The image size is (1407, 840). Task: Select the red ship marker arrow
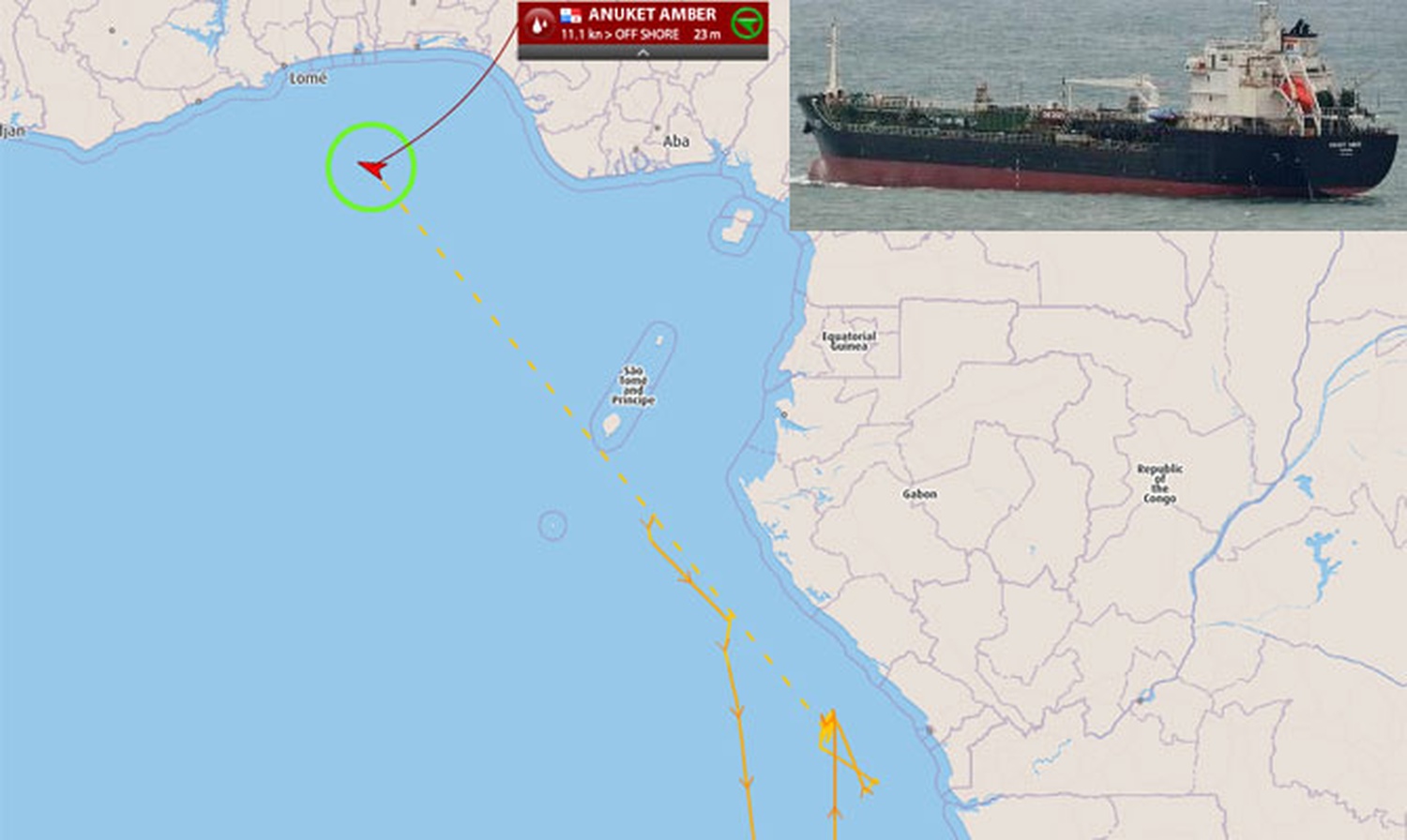(x=372, y=169)
